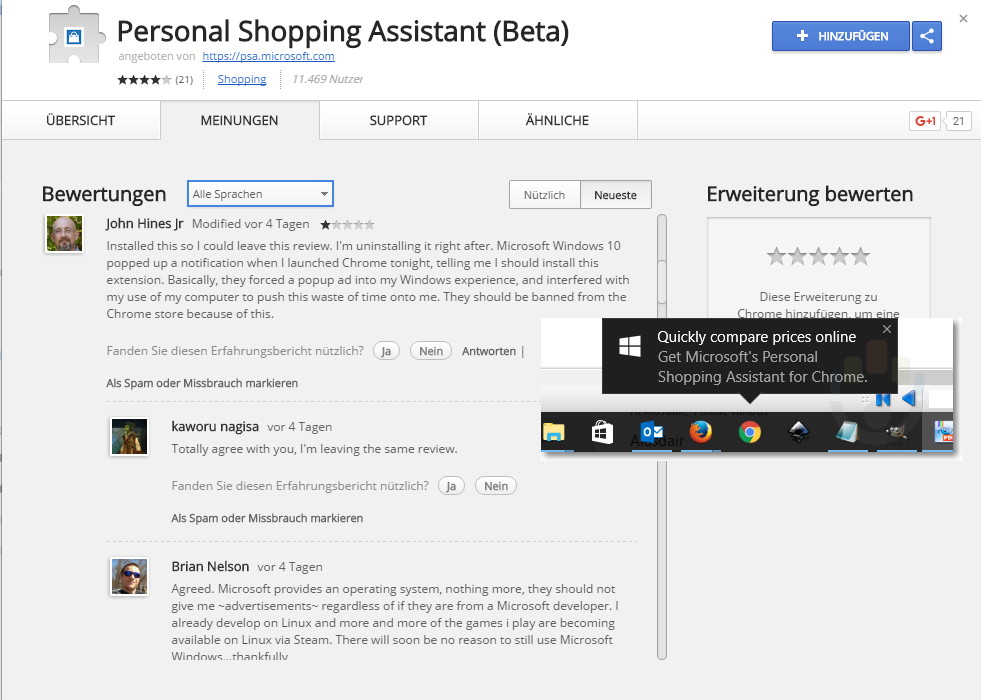
Task: Click the Windows logo in notification
Action: pyautogui.click(x=630, y=346)
